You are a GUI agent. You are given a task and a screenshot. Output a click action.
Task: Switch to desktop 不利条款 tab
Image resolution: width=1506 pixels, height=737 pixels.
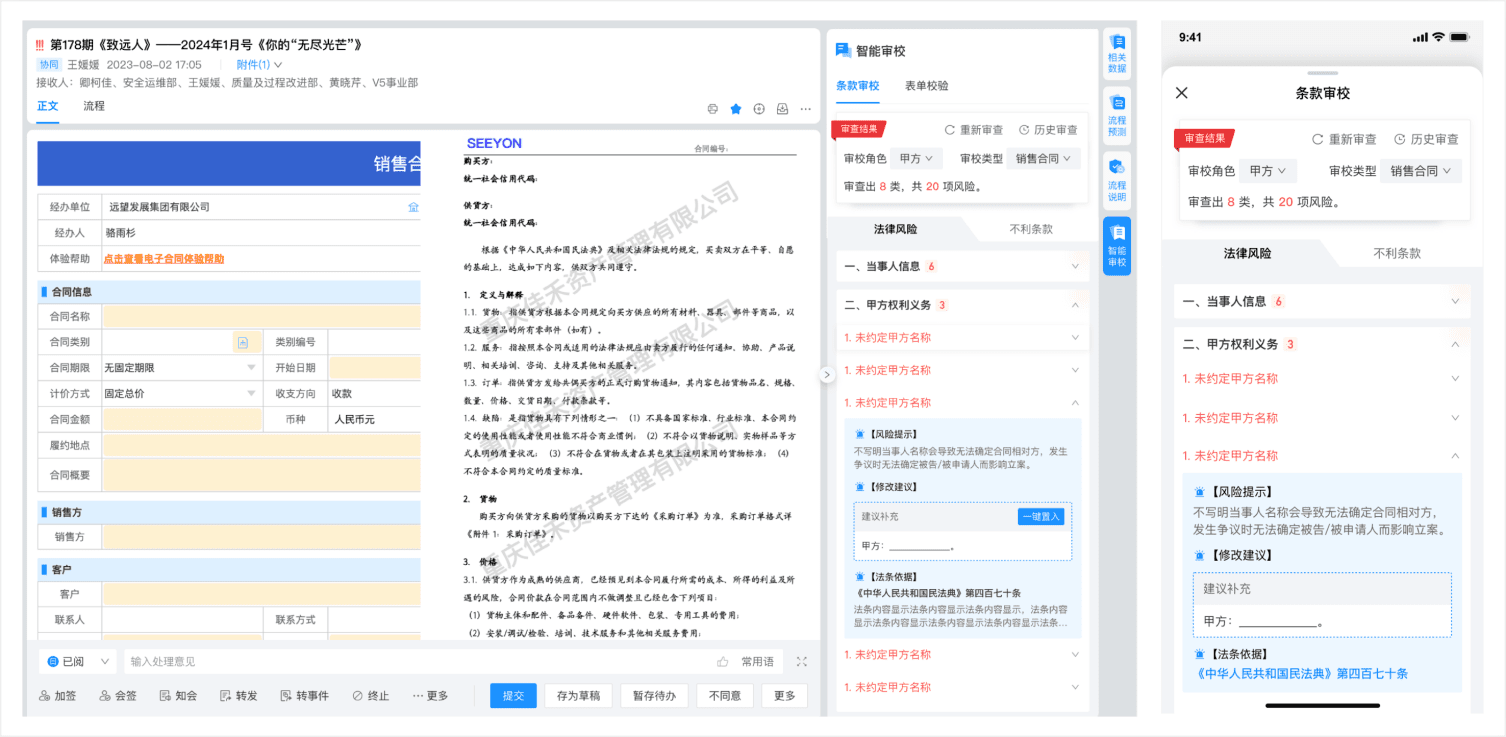click(1031, 229)
